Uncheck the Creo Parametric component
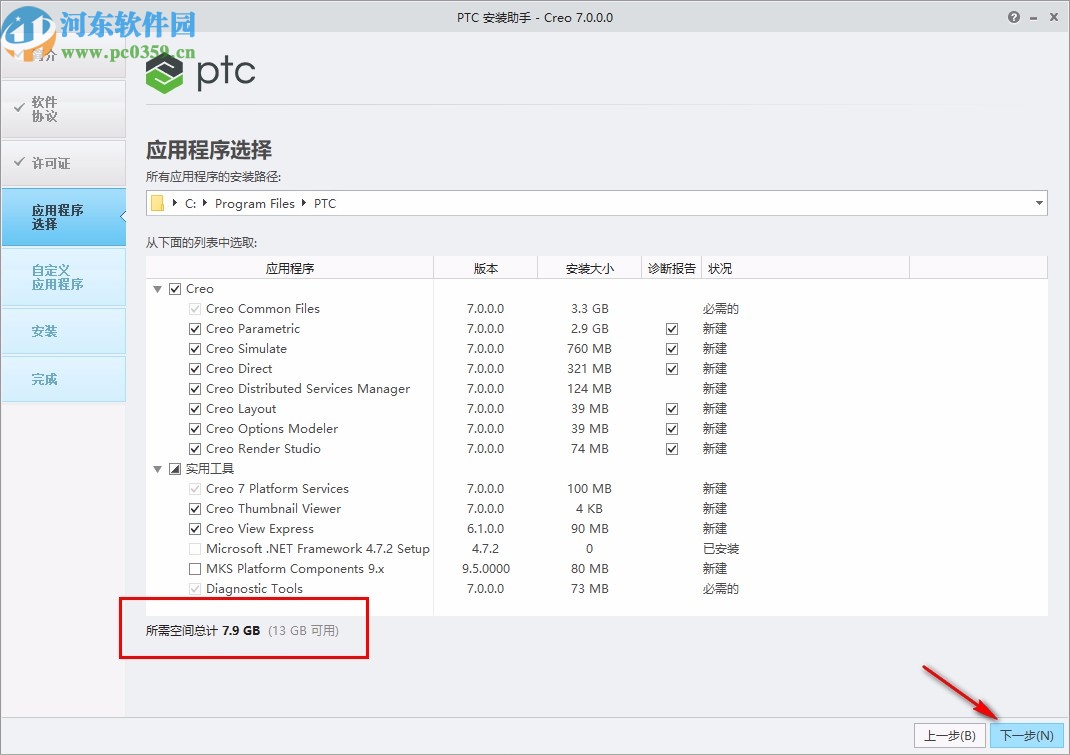Viewport: 1070px width, 755px height. (194, 328)
